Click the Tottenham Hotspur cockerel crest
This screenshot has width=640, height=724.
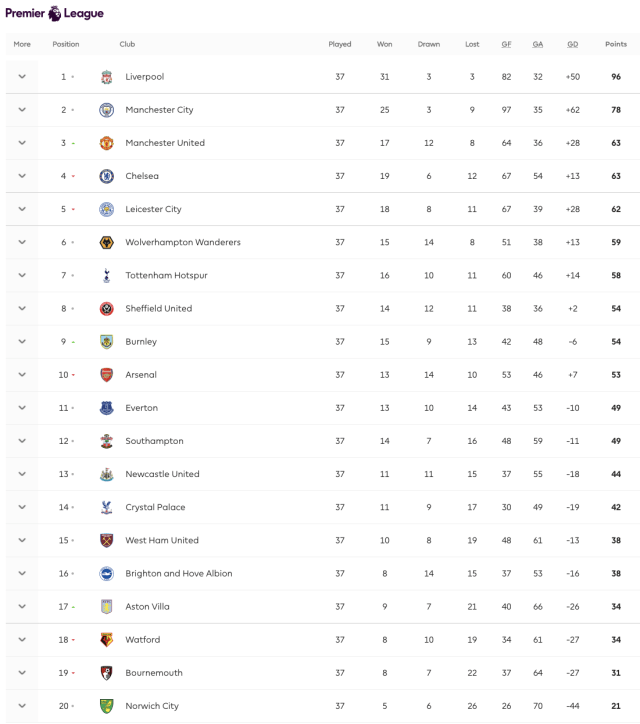click(107, 275)
